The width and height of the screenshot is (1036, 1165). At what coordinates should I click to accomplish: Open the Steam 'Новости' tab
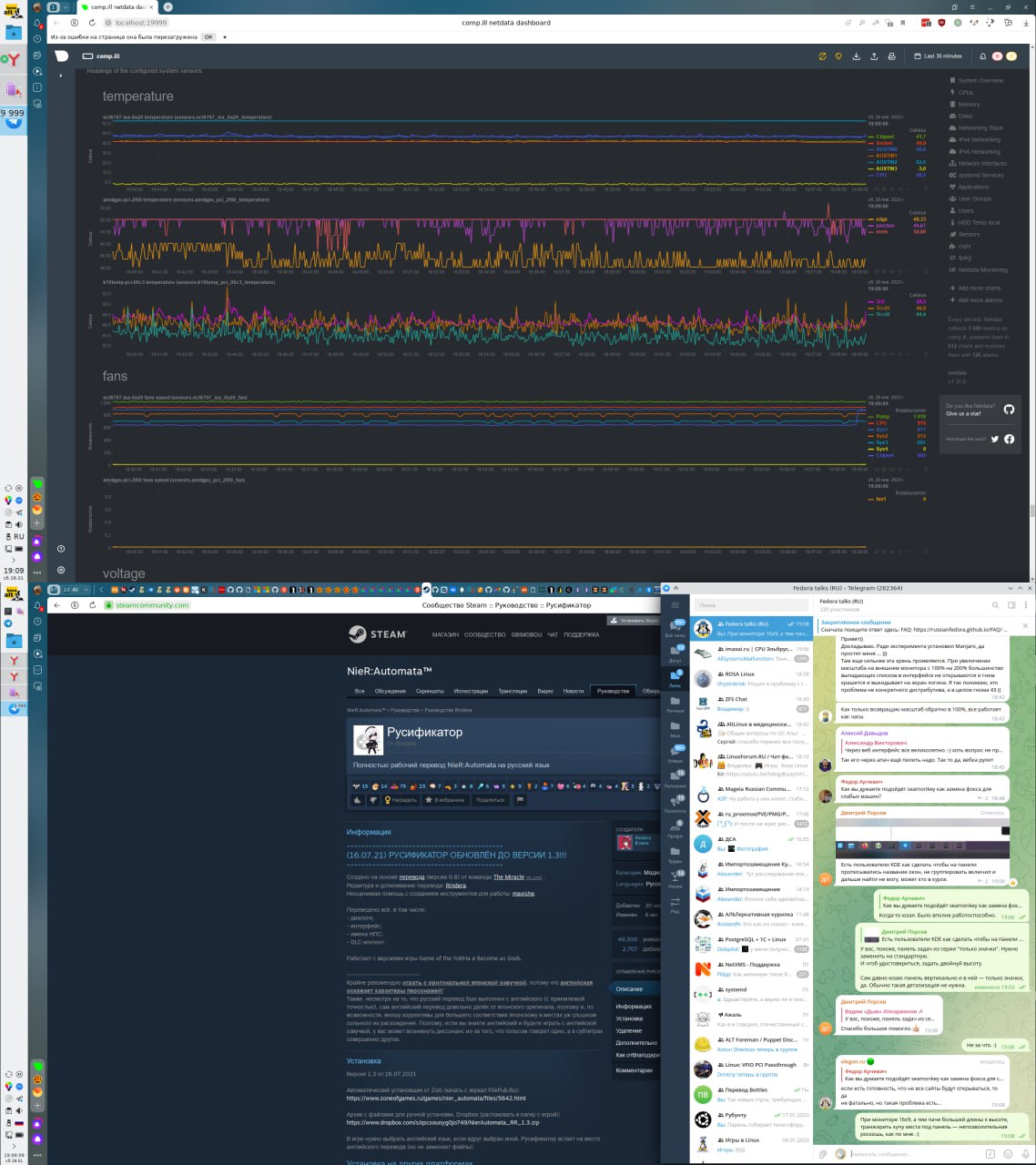(574, 691)
